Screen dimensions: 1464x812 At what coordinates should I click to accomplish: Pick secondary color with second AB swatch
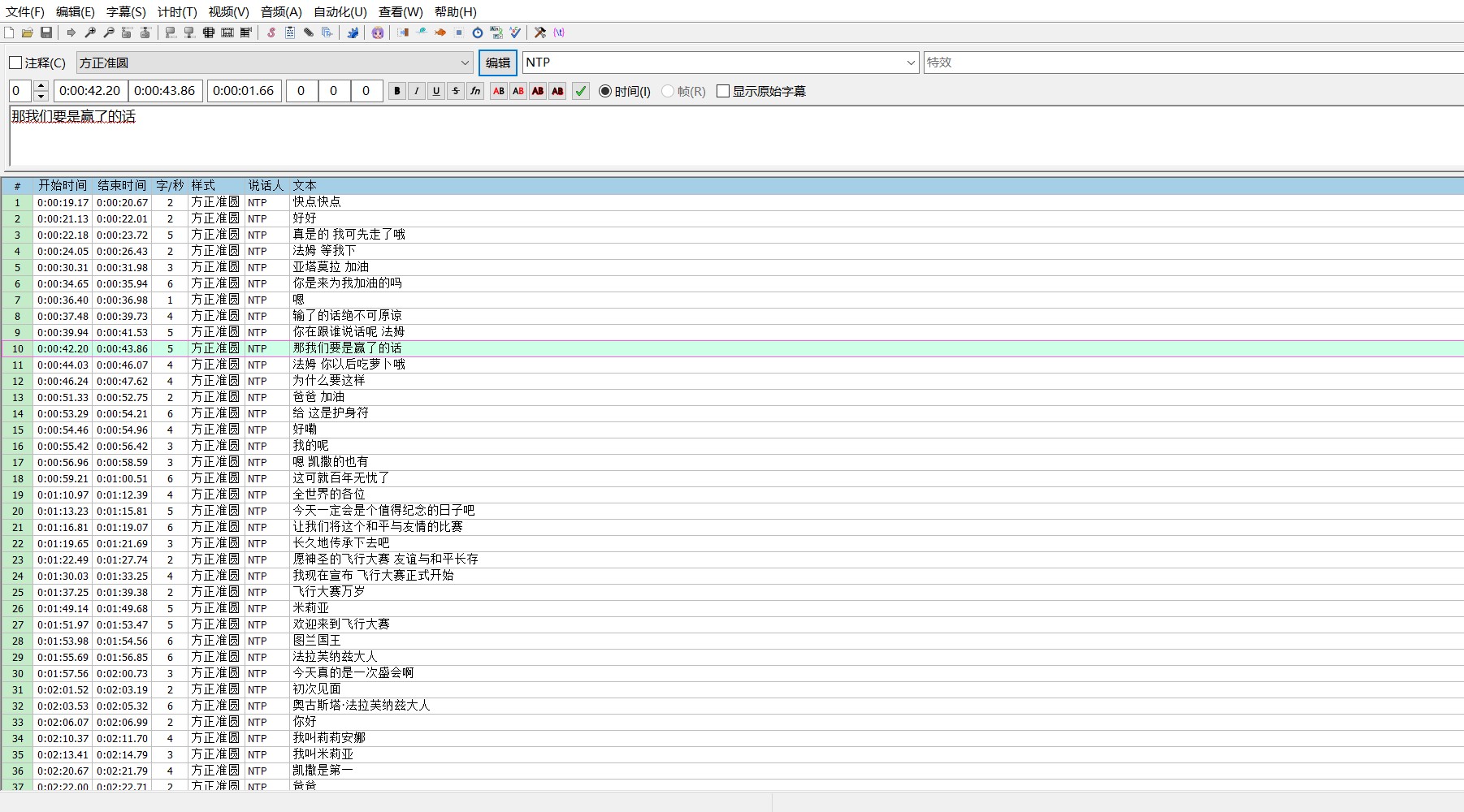pyautogui.click(x=518, y=91)
